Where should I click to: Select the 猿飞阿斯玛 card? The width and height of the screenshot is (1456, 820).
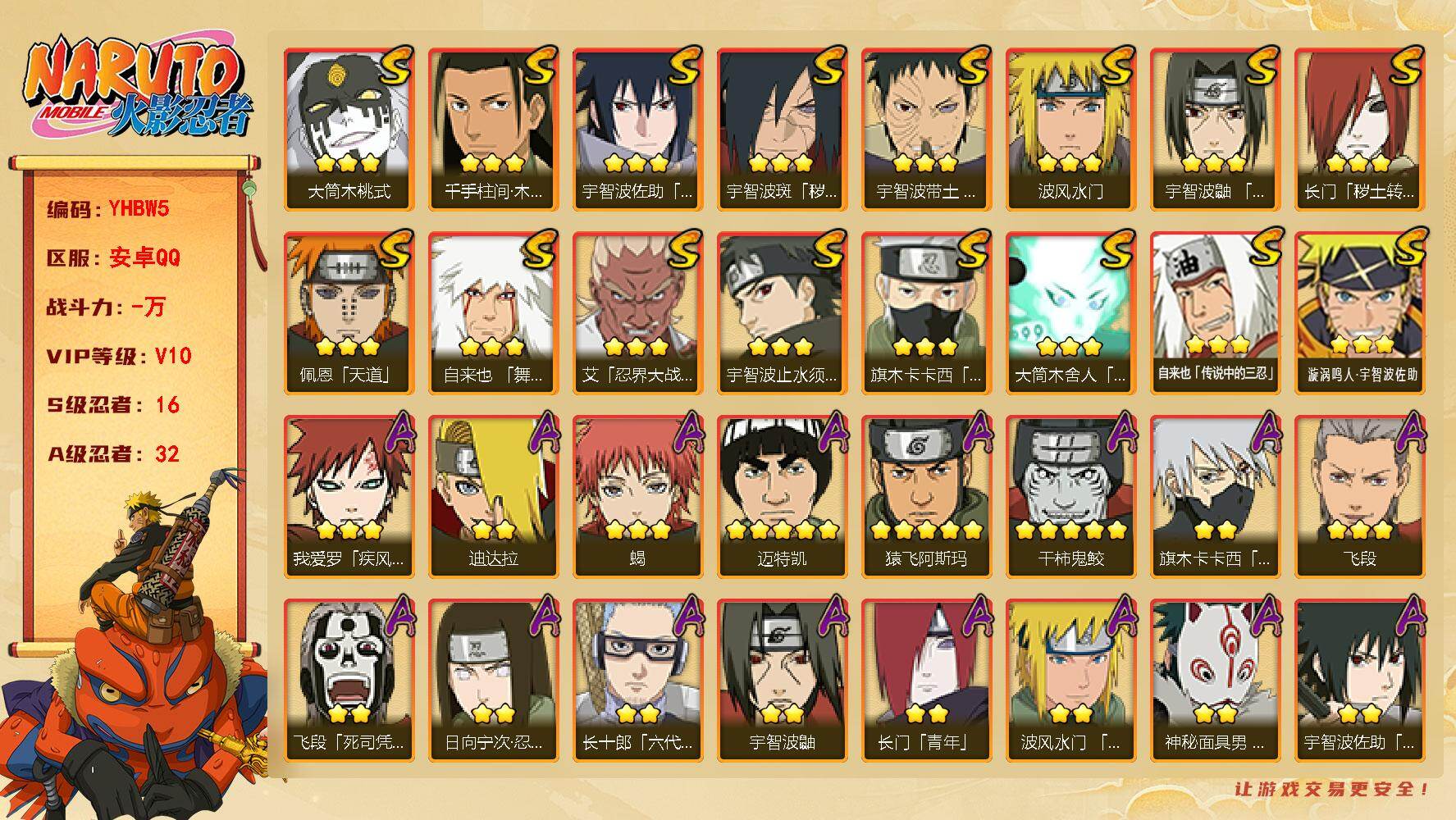click(926, 497)
